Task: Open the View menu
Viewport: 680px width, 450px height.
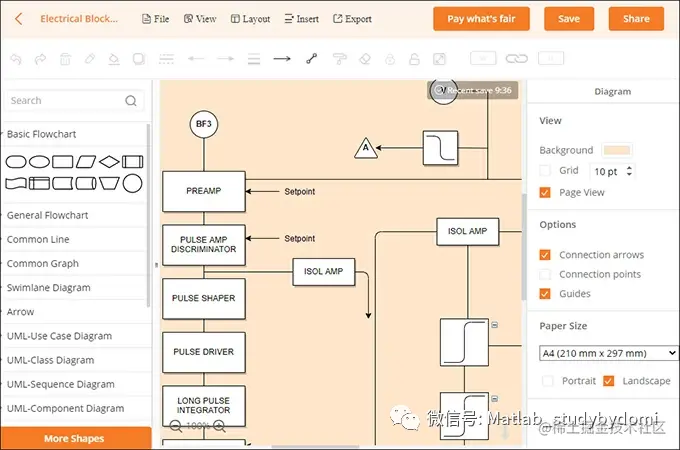Action: (200, 19)
